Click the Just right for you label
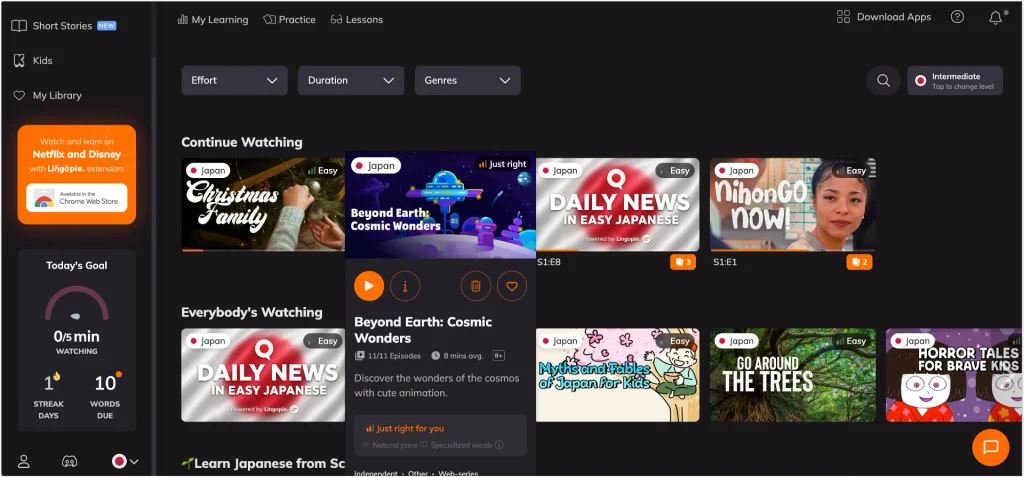 (x=405, y=429)
